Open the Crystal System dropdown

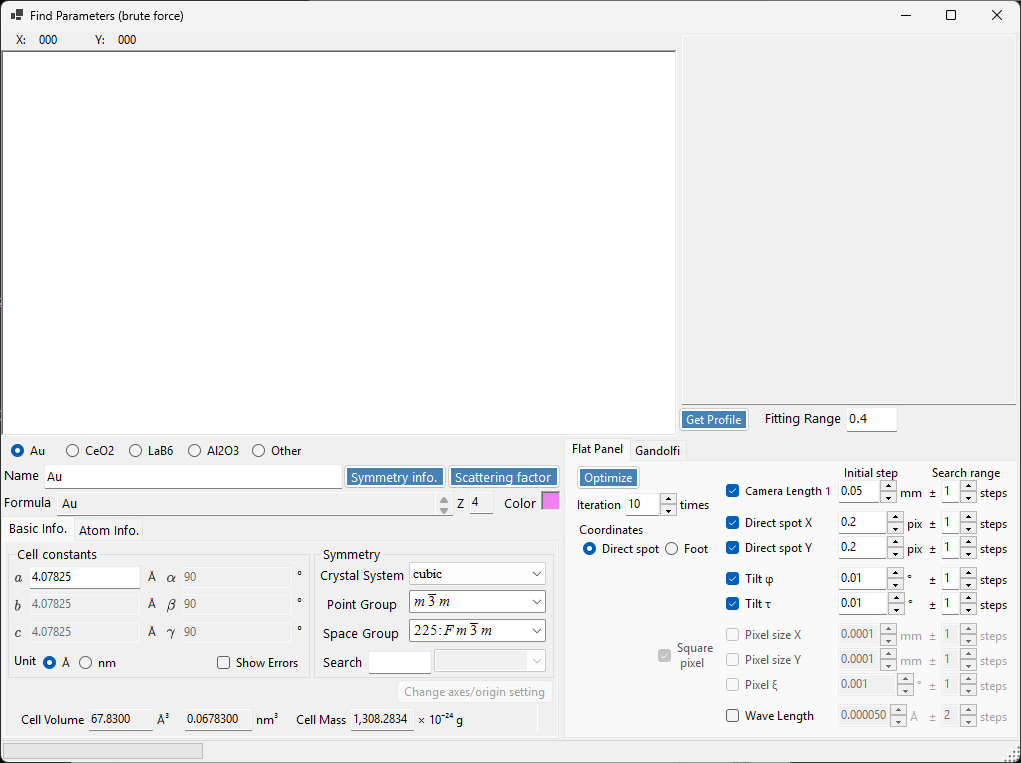477,574
